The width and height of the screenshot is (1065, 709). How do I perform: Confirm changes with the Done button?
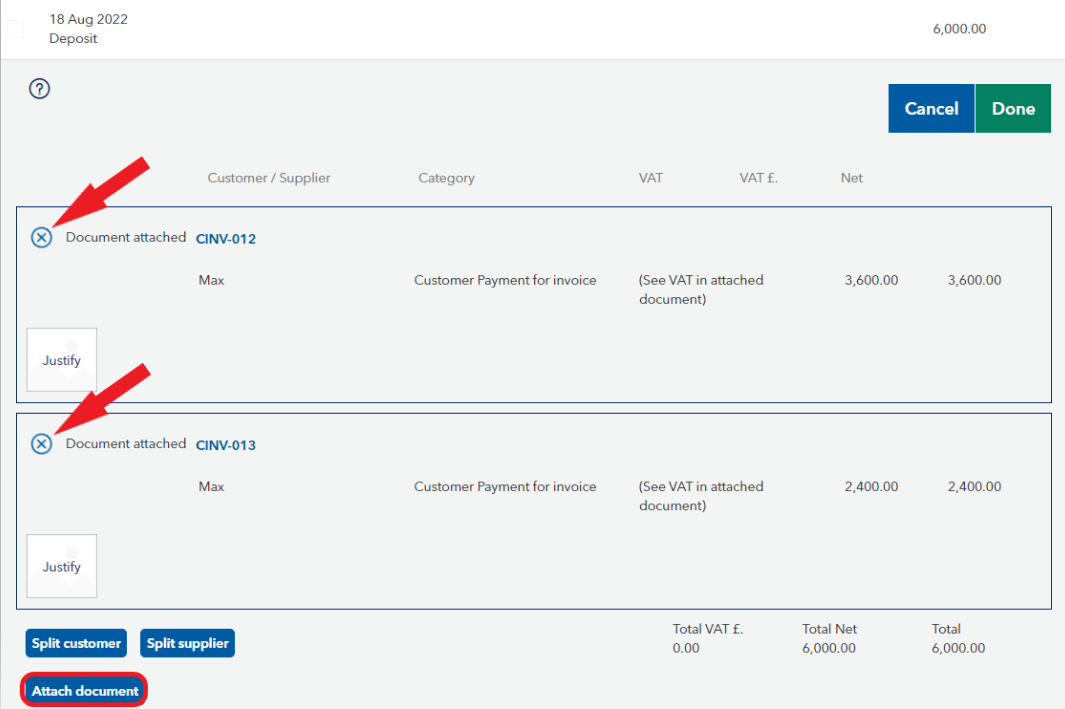click(x=1012, y=109)
